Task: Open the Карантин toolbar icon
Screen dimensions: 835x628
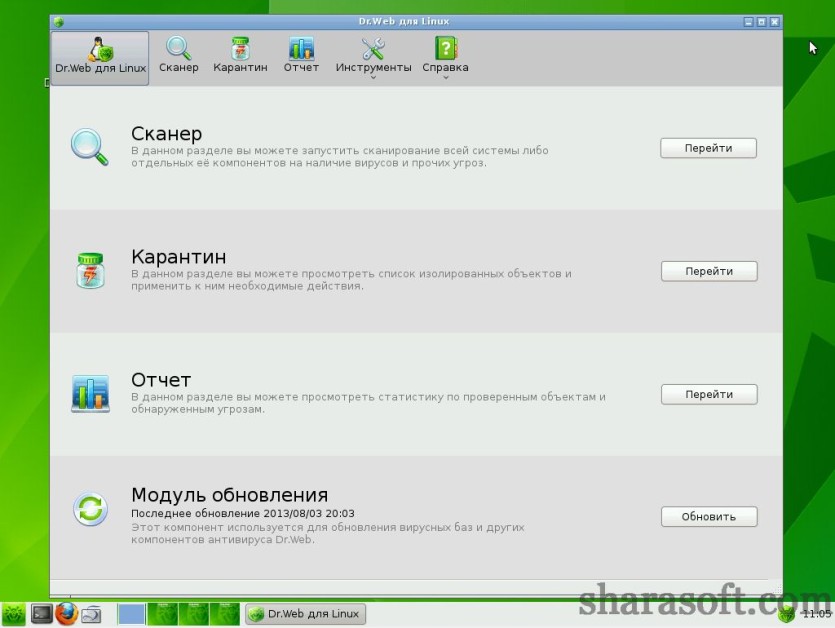Action: click(x=240, y=55)
